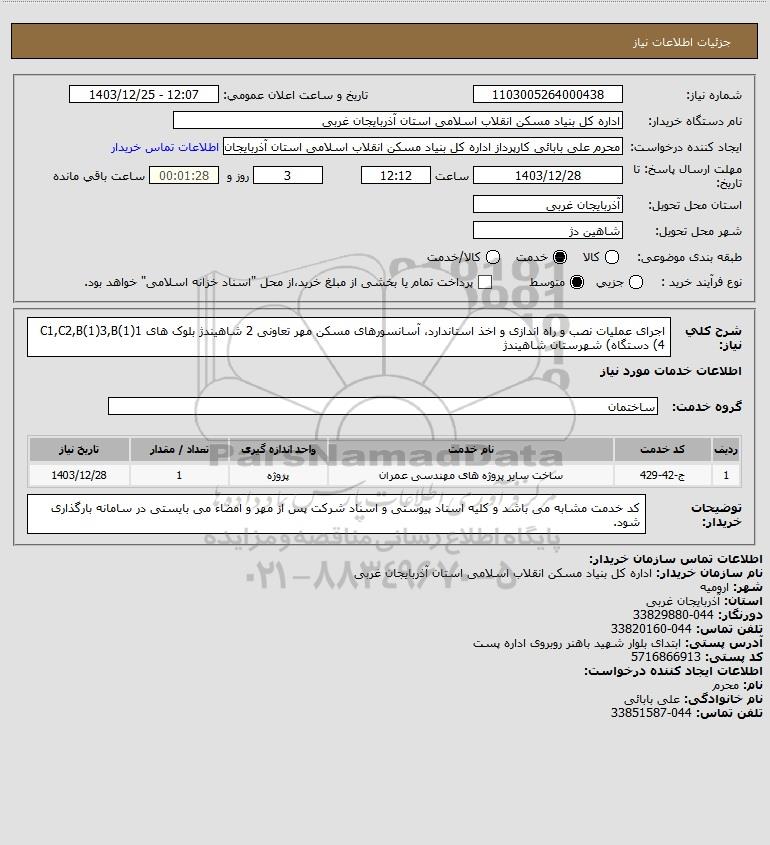Click the unit cell پروژه
This screenshot has width=770, height=845.
[278, 475]
